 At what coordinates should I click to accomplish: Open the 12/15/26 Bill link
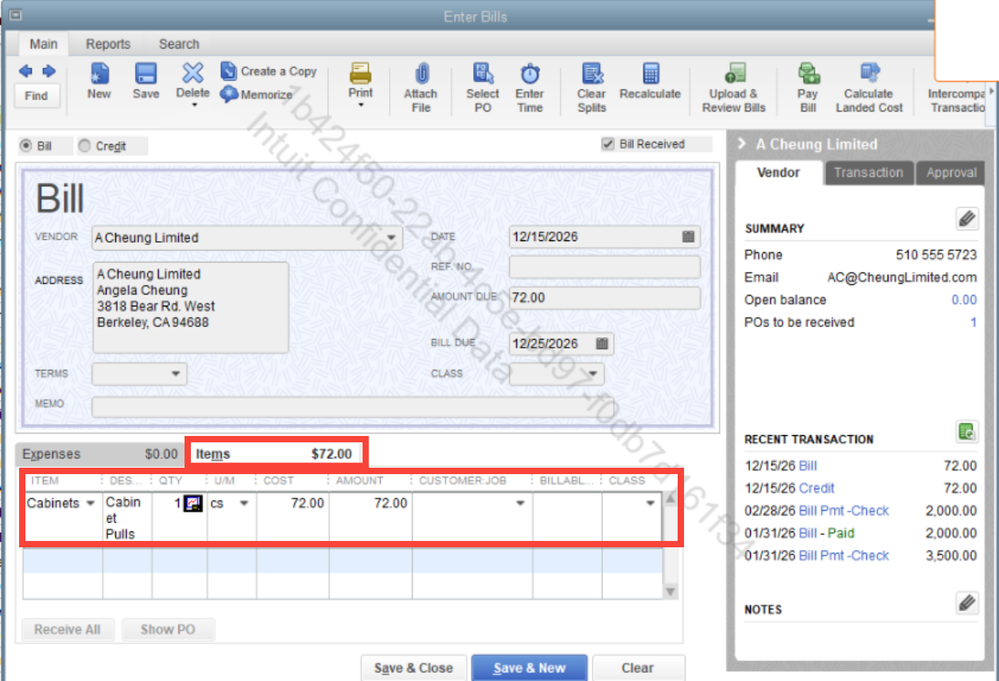[807, 466]
